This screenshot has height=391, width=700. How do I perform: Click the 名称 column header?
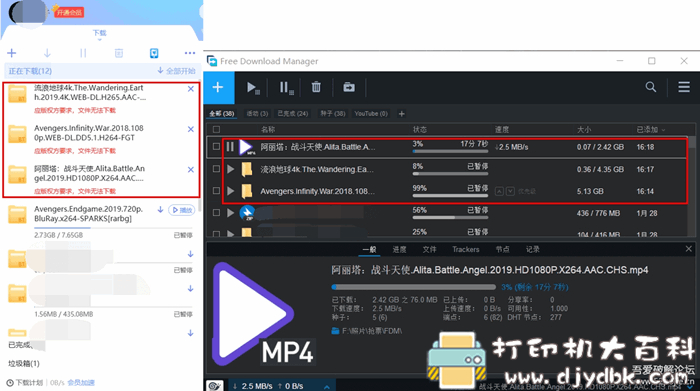click(268, 129)
